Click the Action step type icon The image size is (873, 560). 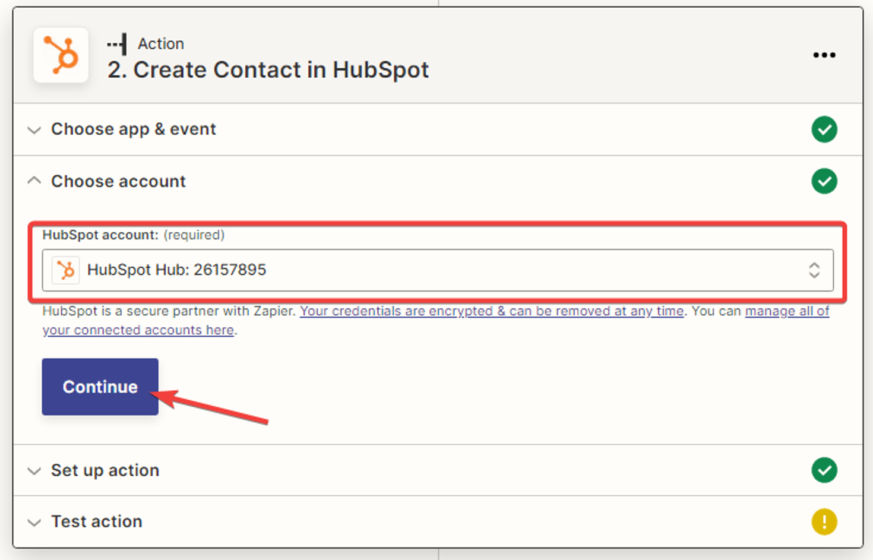tap(118, 43)
